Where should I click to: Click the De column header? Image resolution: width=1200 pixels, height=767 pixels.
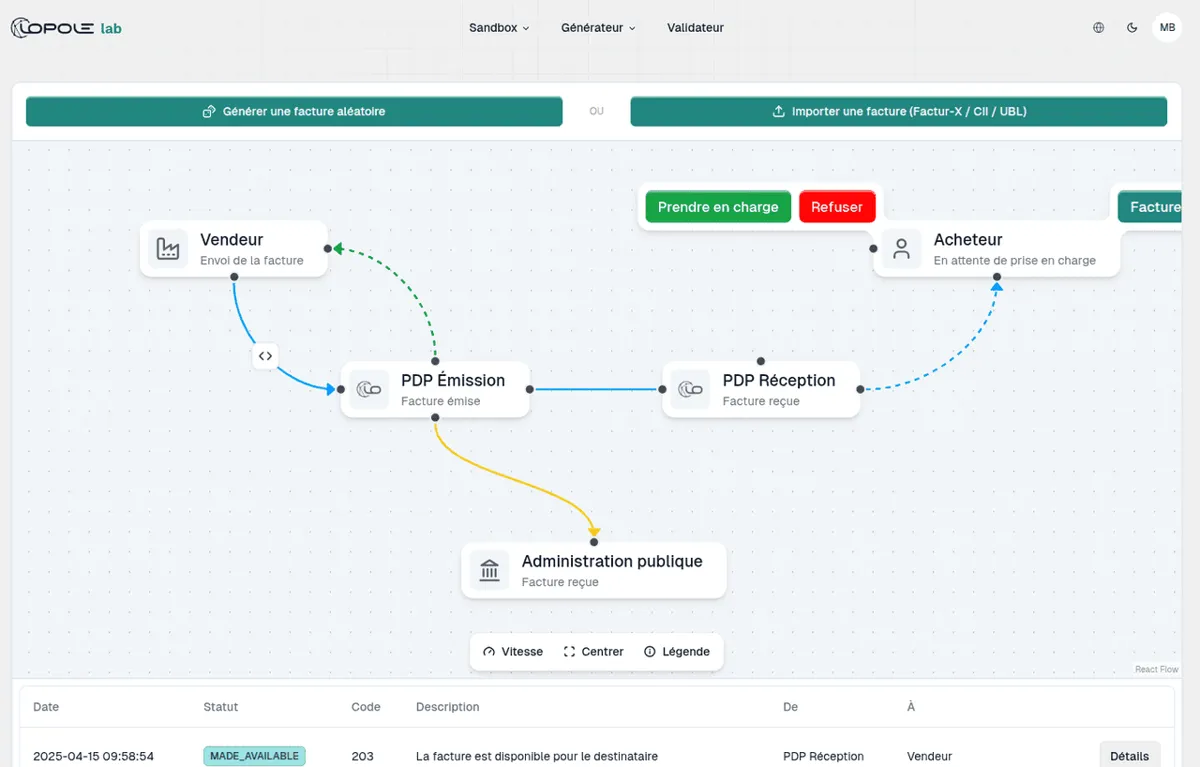point(790,707)
